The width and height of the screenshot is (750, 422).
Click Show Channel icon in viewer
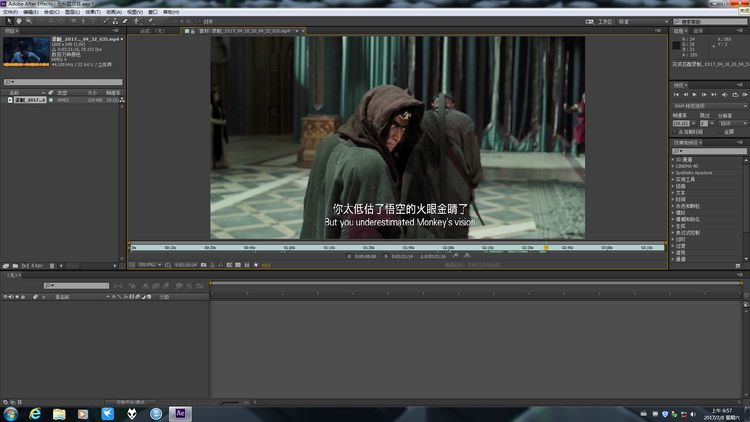[x=221, y=265]
